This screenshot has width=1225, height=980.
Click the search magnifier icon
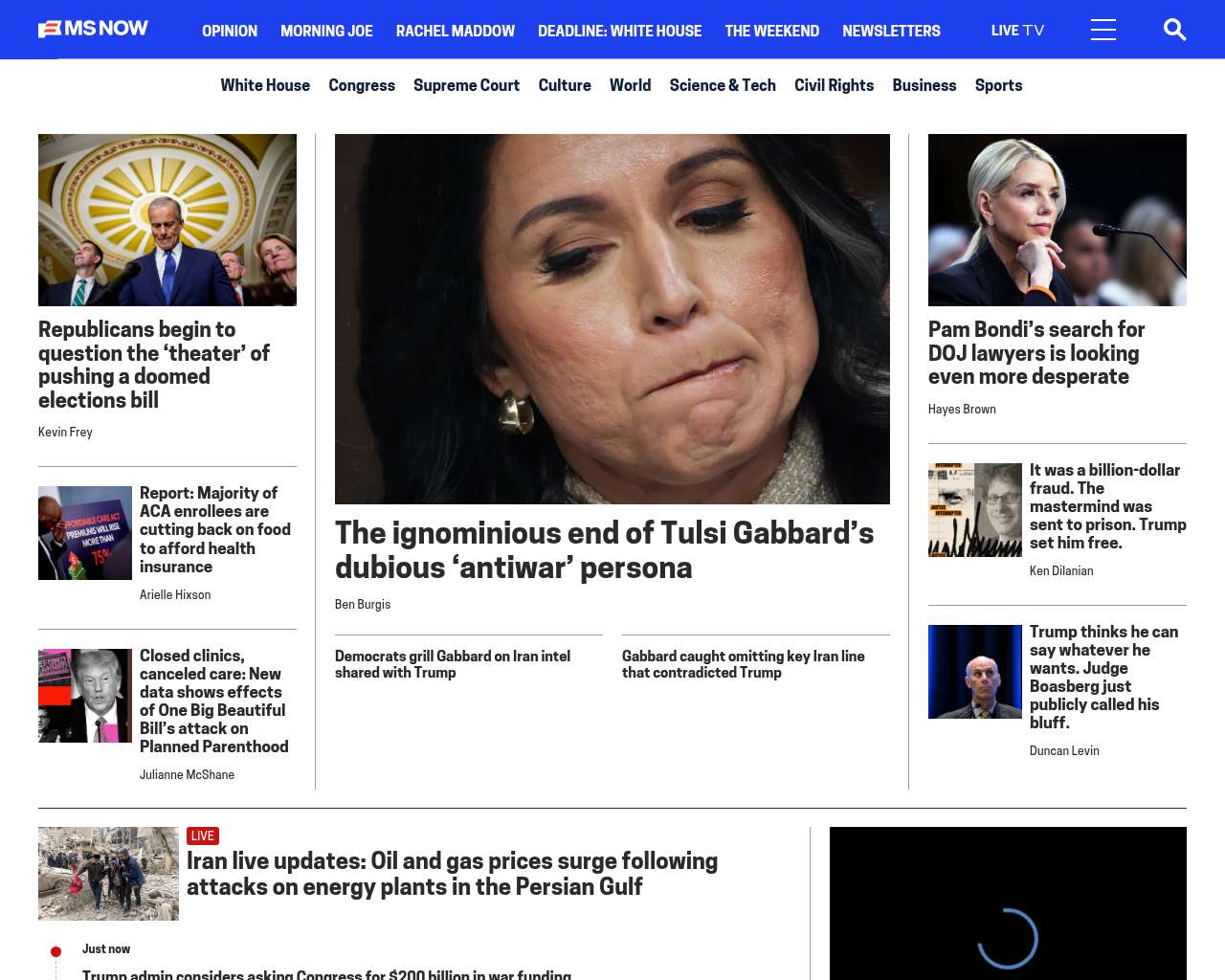(x=1174, y=30)
